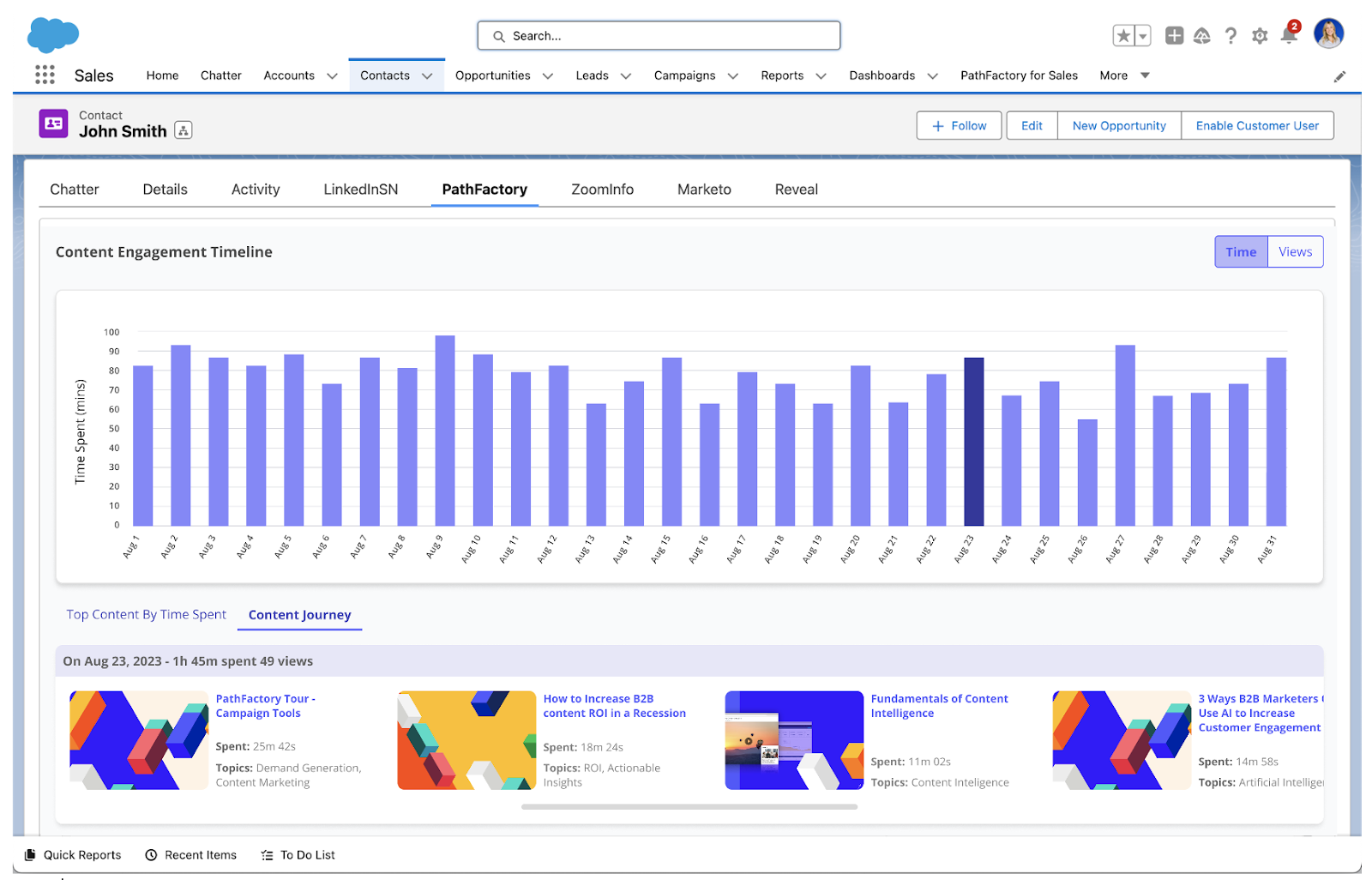This screenshot has height=880, width=1372.
Task: Open the help question mark icon
Action: pyautogui.click(x=1231, y=35)
